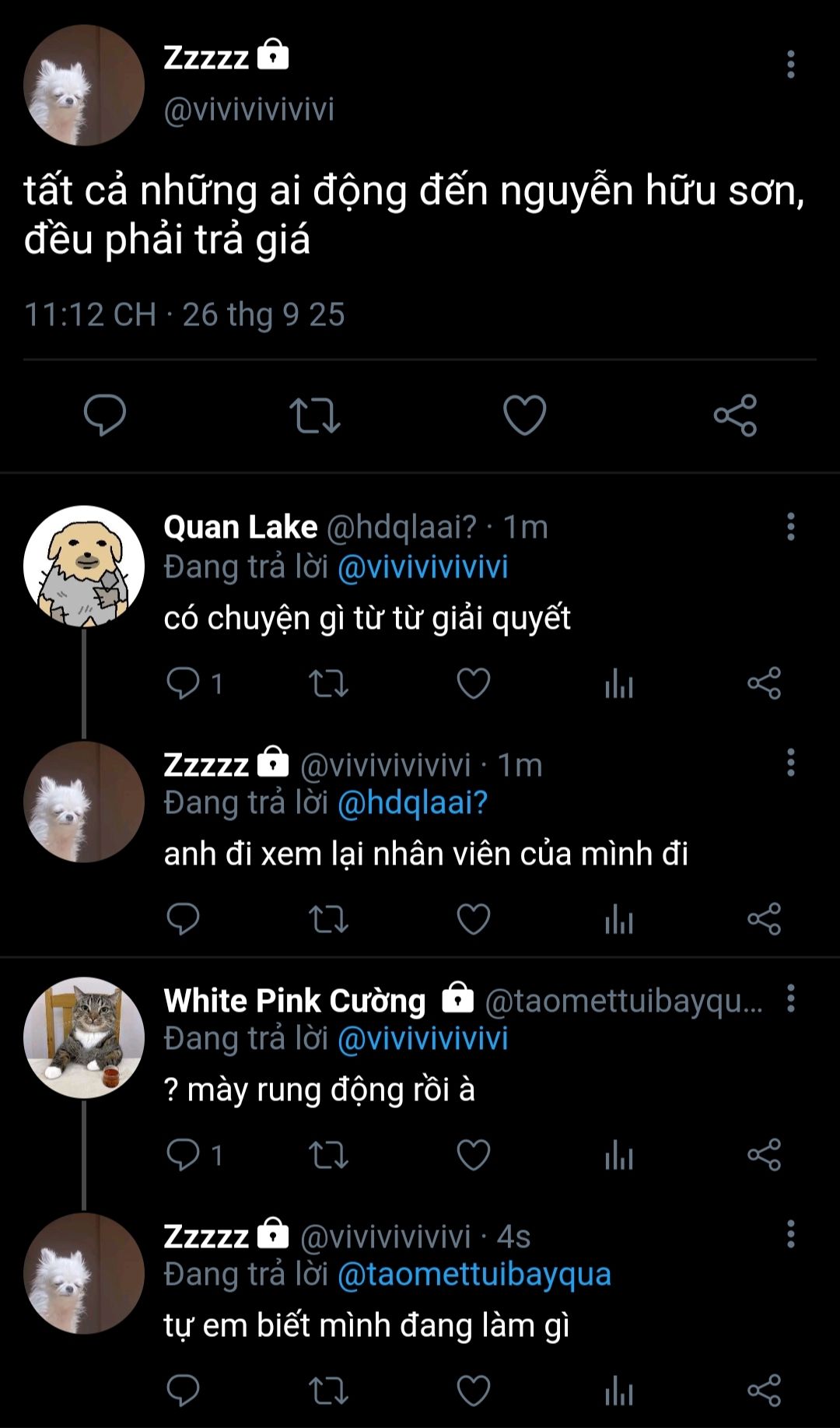The image size is (840, 1428).
Task: Share White Pink Cường's reply
Action: click(x=764, y=1155)
